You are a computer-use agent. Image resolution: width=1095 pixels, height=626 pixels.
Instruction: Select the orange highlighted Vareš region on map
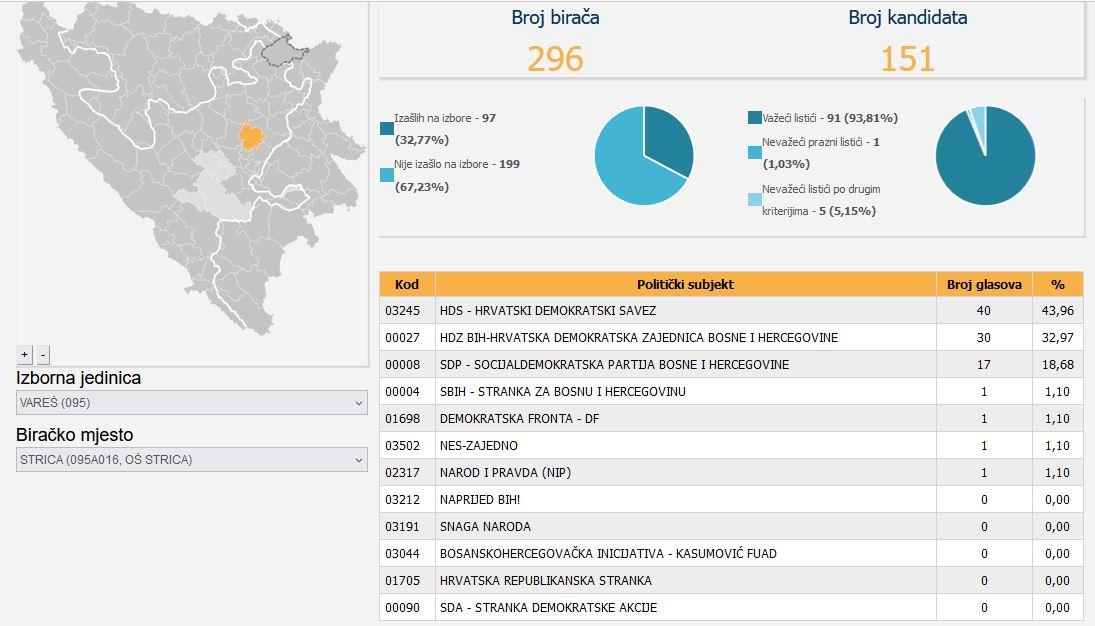click(251, 136)
